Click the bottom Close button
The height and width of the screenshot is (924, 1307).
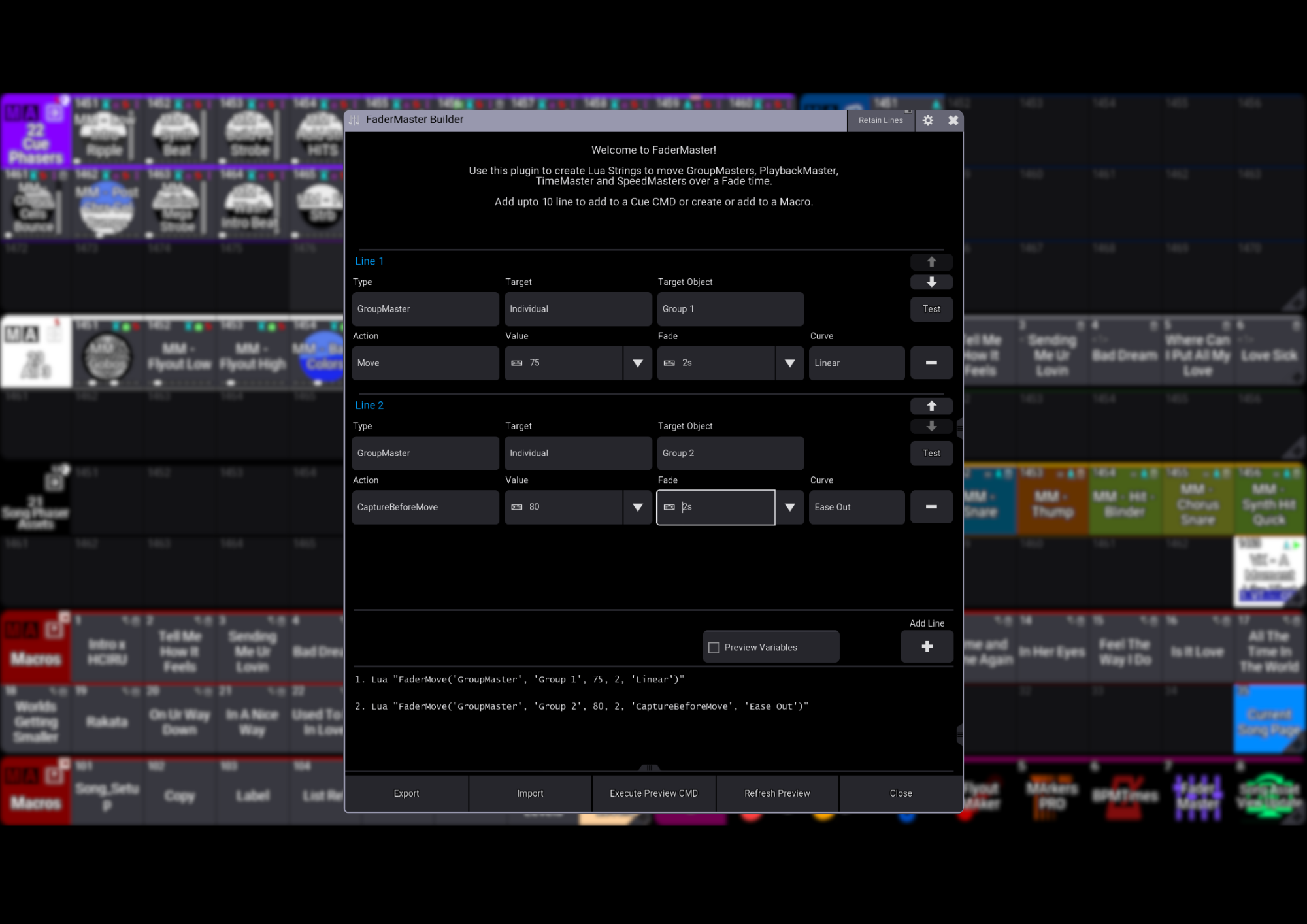pyautogui.click(x=901, y=793)
